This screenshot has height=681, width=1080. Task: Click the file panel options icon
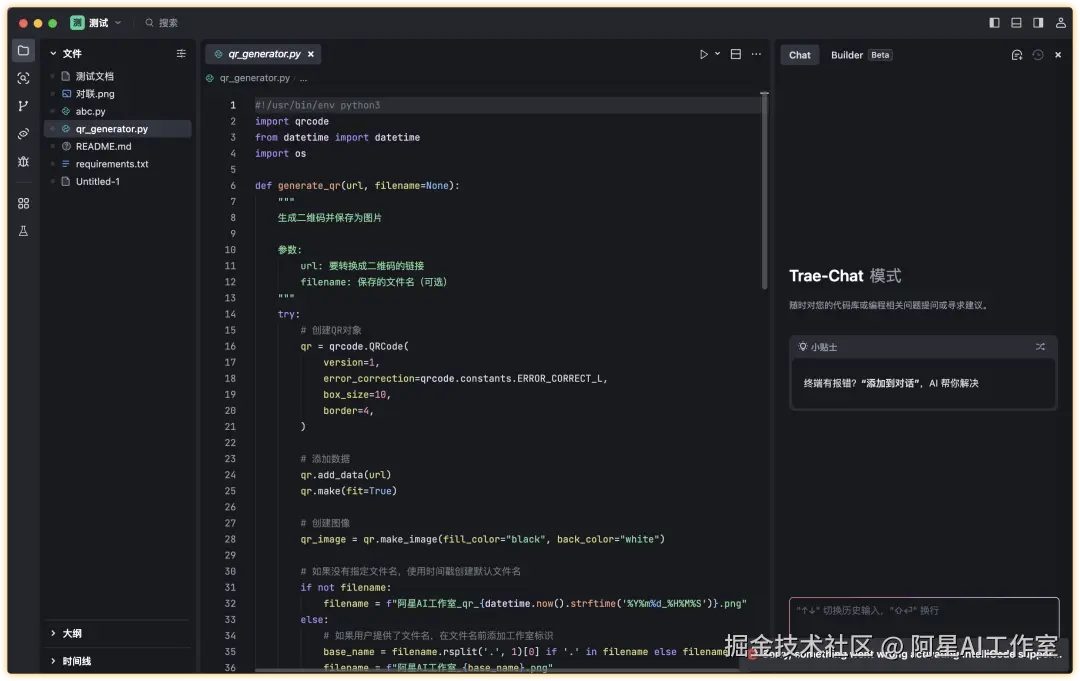181,54
